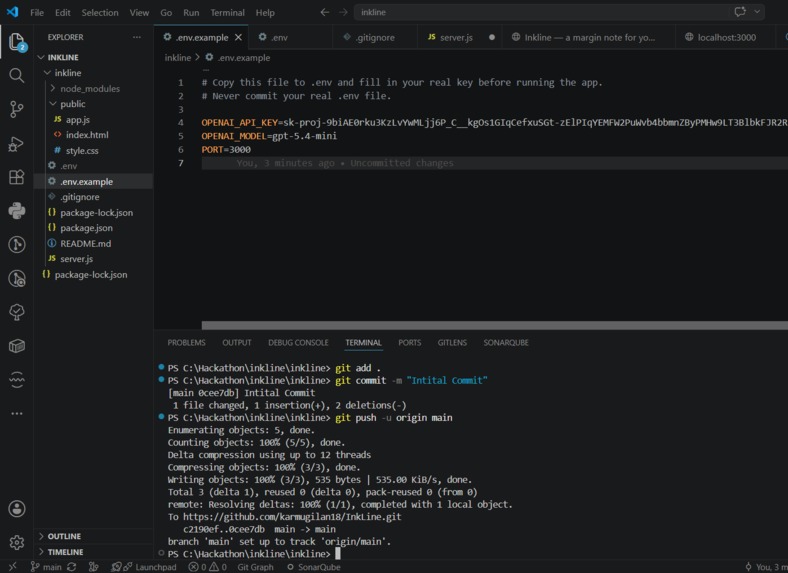
Task: Open the File menu
Action: [37, 13]
